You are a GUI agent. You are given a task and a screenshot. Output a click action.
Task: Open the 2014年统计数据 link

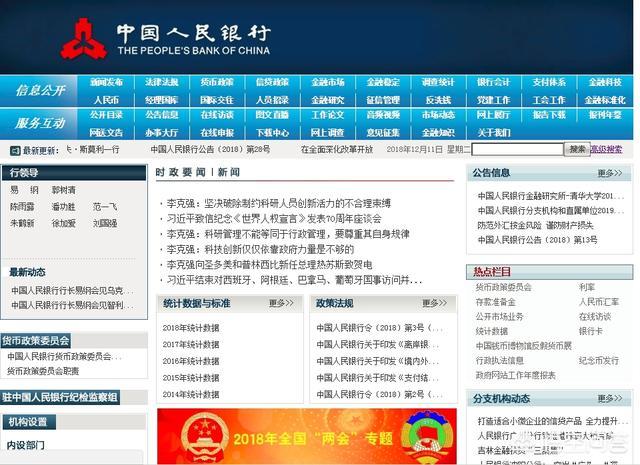click(191, 395)
